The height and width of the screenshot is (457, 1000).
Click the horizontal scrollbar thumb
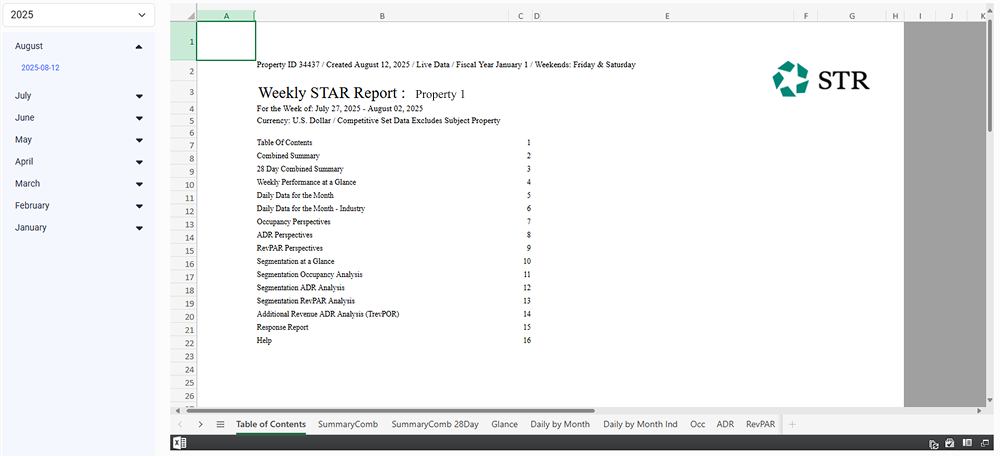point(389,411)
